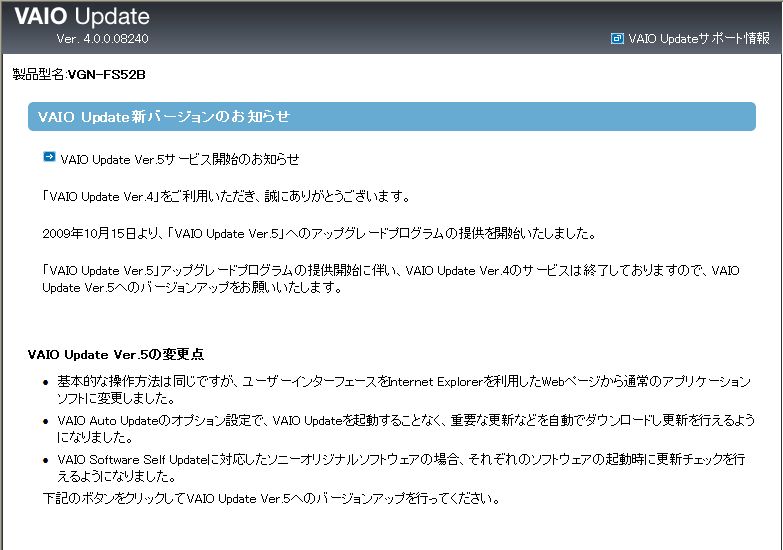Screen dimensions: 783x550
Task: Open the VAIO Updateサポート情報 link text
Action: click(698, 39)
